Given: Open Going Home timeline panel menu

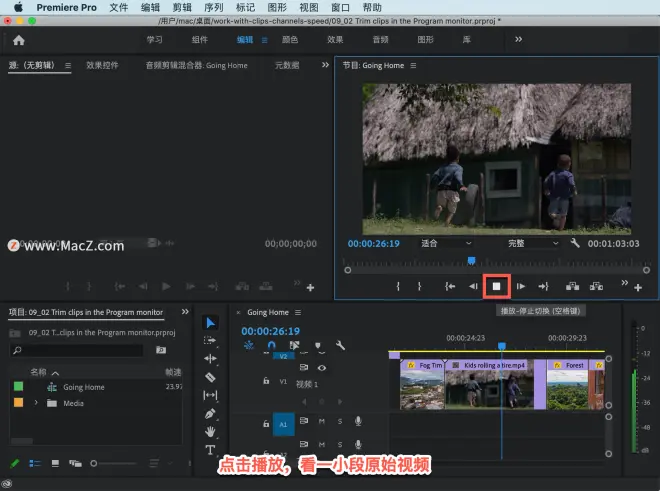Looking at the screenshot, I should (298, 312).
